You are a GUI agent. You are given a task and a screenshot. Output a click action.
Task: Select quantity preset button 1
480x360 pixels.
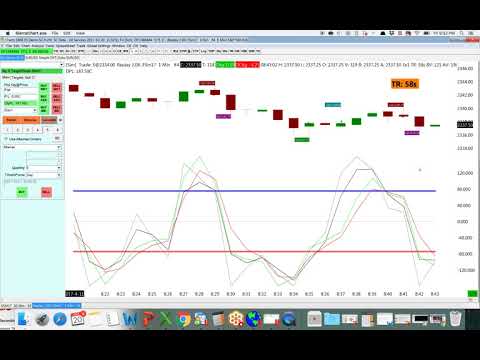(x=7, y=130)
